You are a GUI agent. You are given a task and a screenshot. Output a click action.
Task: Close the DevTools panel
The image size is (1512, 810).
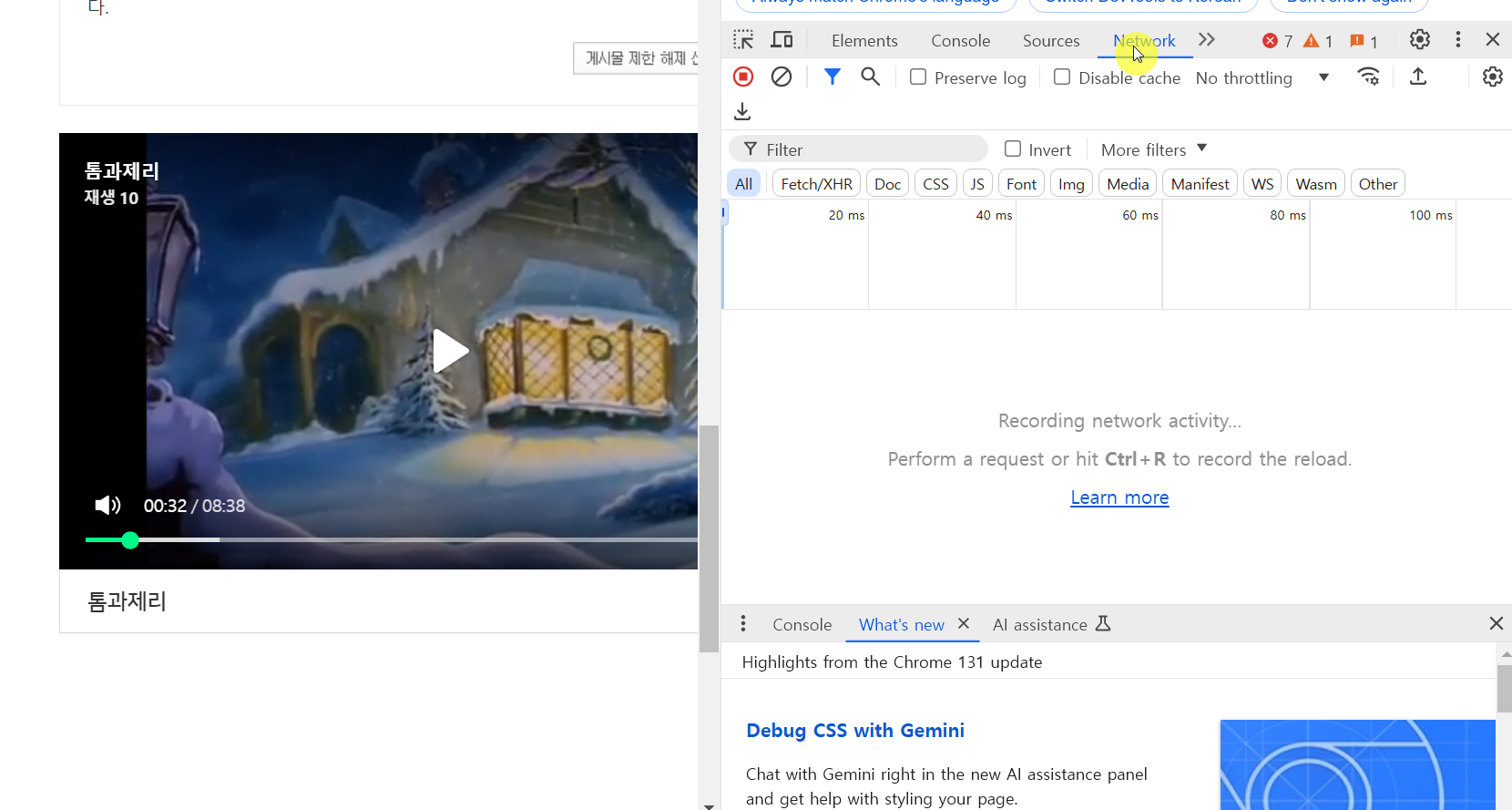click(x=1493, y=40)
